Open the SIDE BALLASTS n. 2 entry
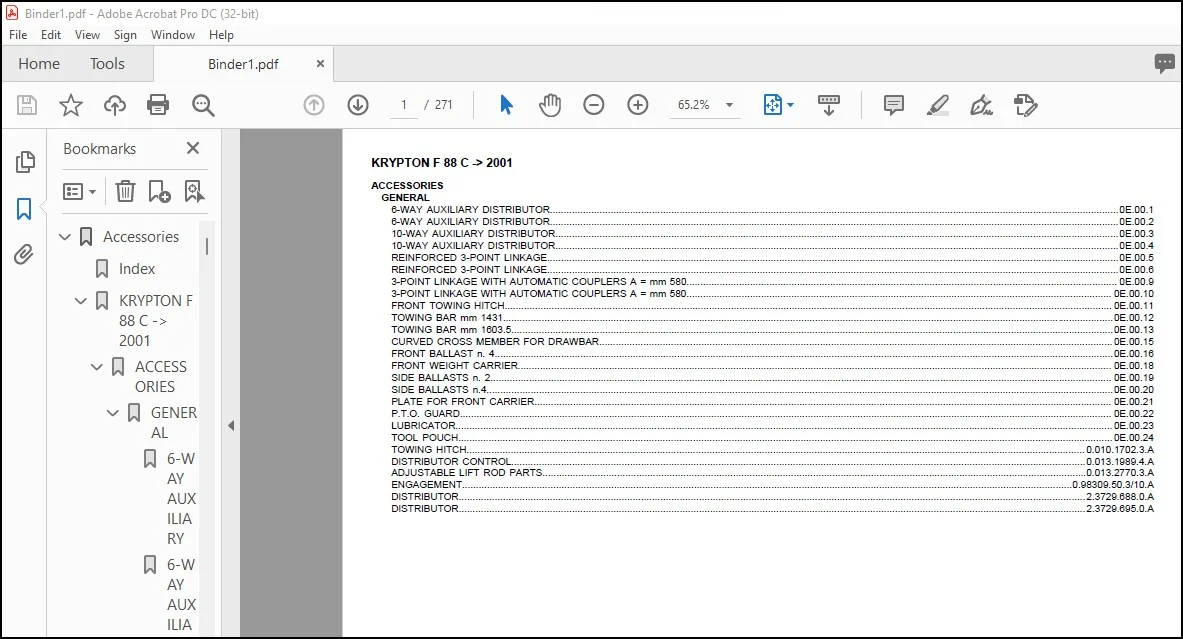 [x=772, y=377]
